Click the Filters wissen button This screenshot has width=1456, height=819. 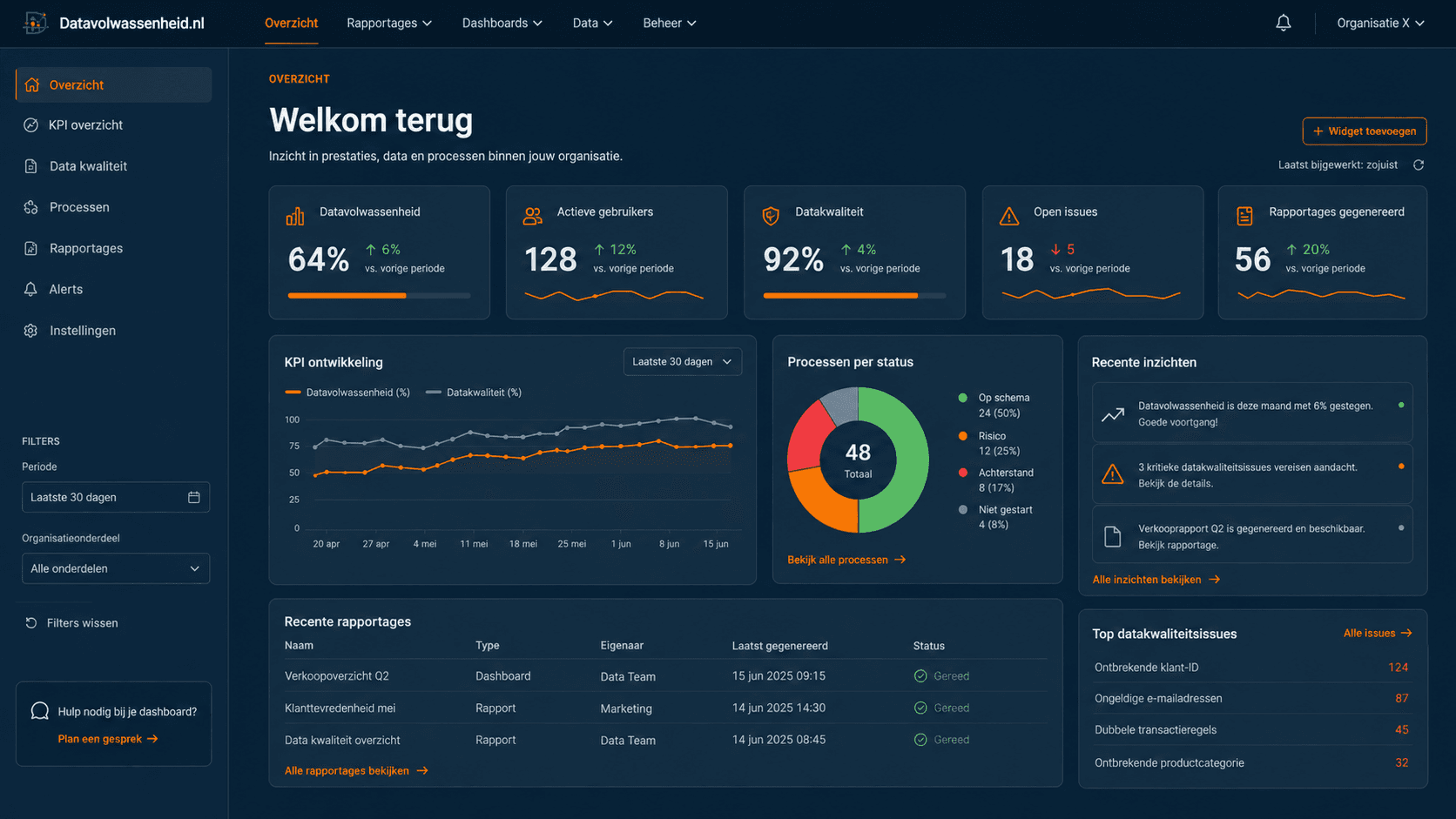click(x=71, y=623)
